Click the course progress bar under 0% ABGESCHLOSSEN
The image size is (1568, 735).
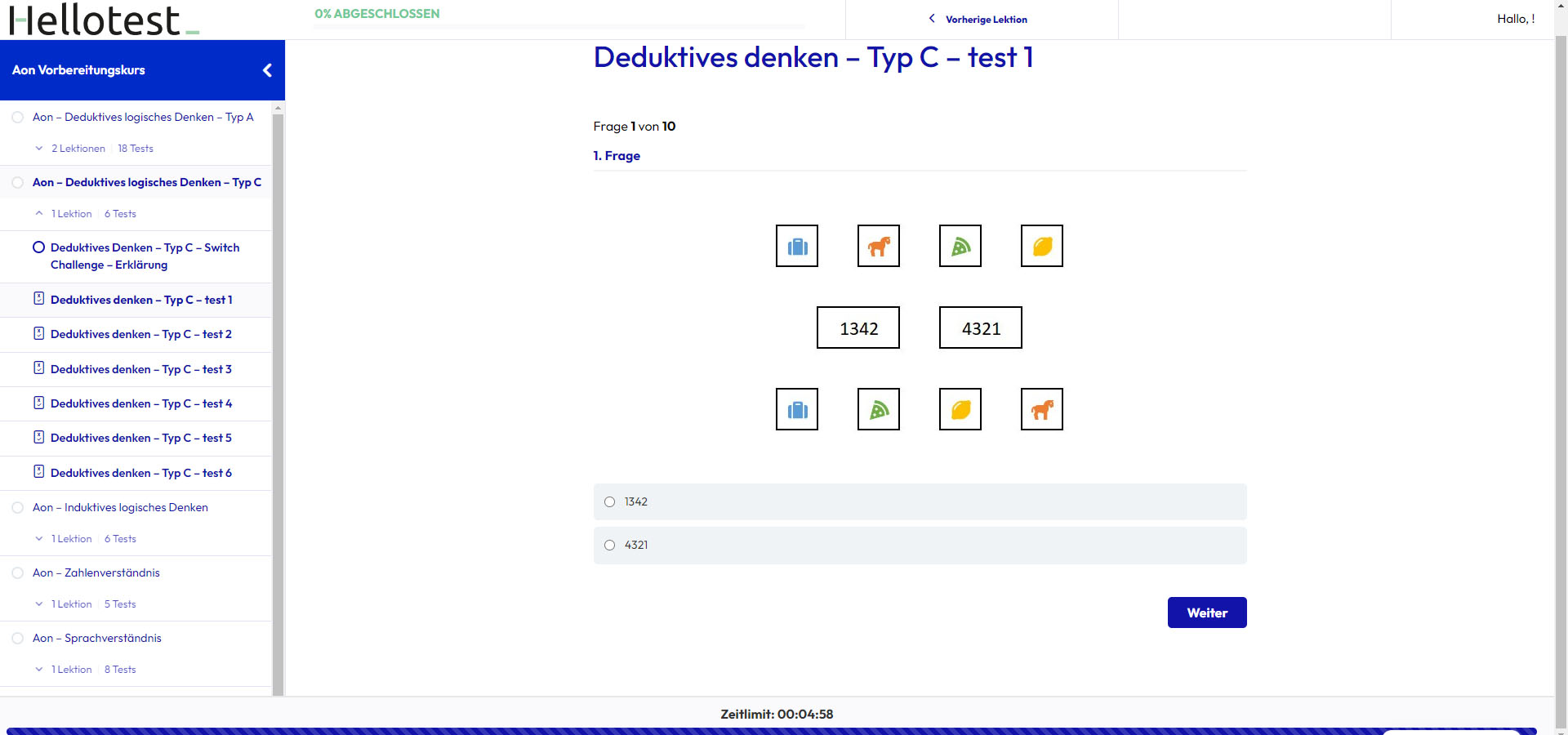(559, 27)
